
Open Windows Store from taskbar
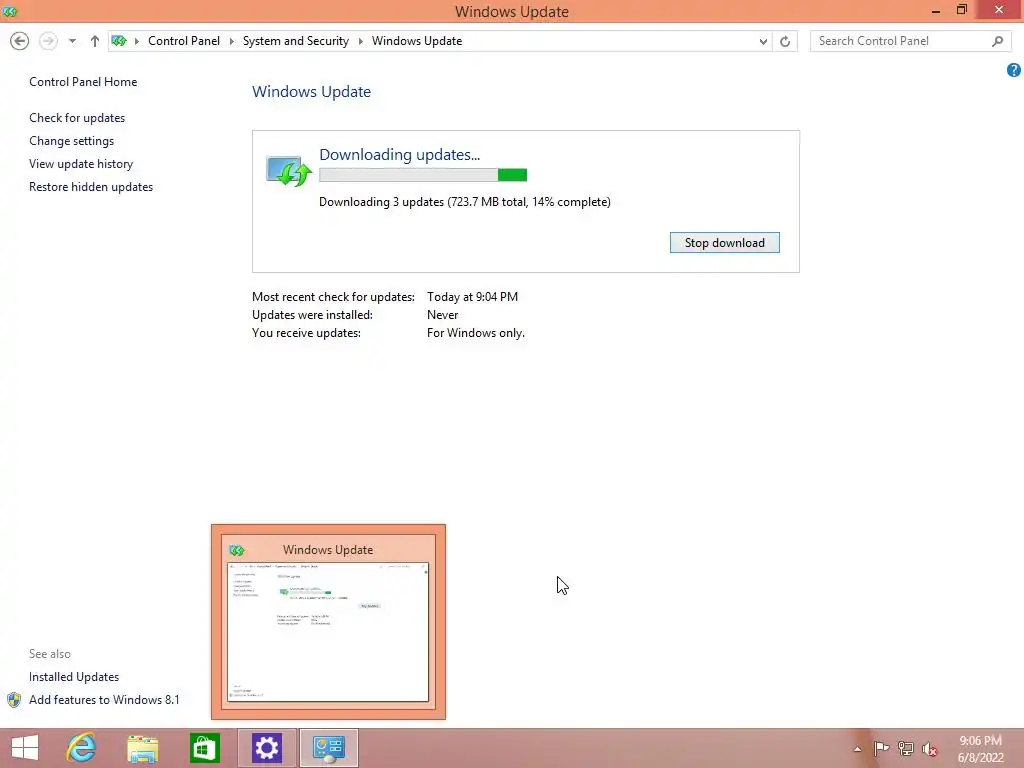click(x=204, y=748)
